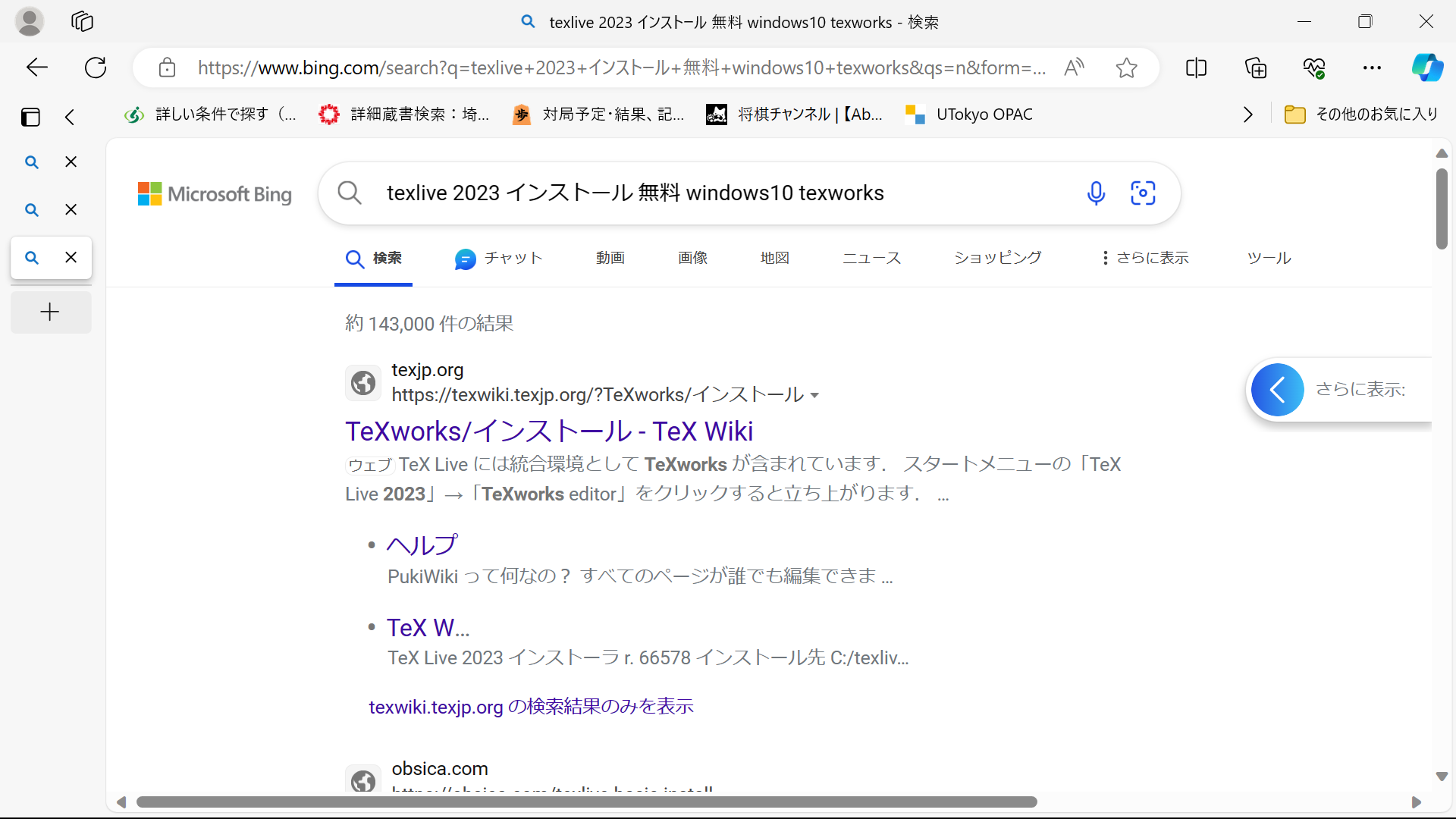Viewport: 1456px width, 819px height.
Task: Start a voice search with the microphone icon
Action: (x=1096, y=193)
